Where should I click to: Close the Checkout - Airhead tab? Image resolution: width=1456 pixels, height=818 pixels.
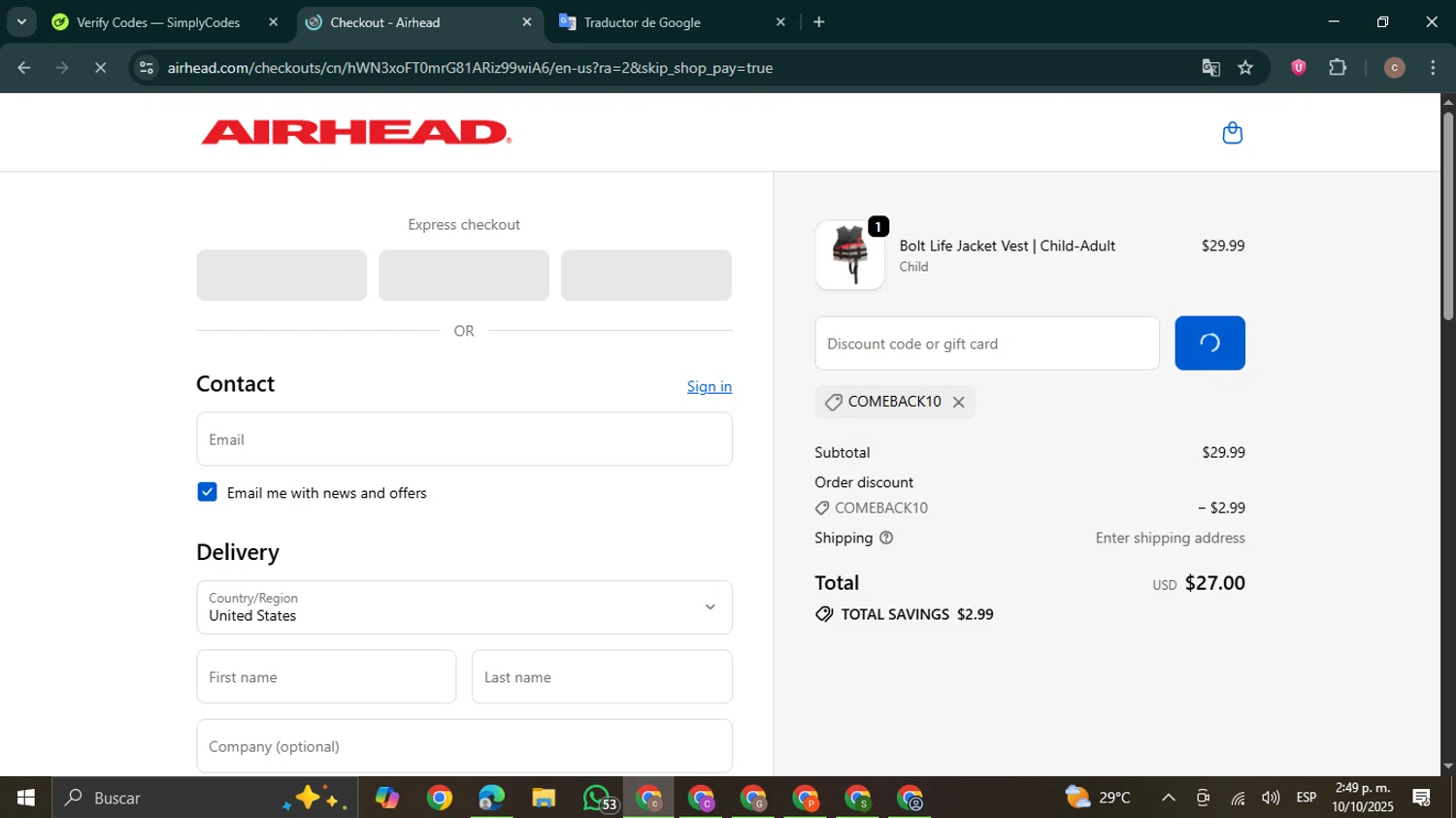527,21
